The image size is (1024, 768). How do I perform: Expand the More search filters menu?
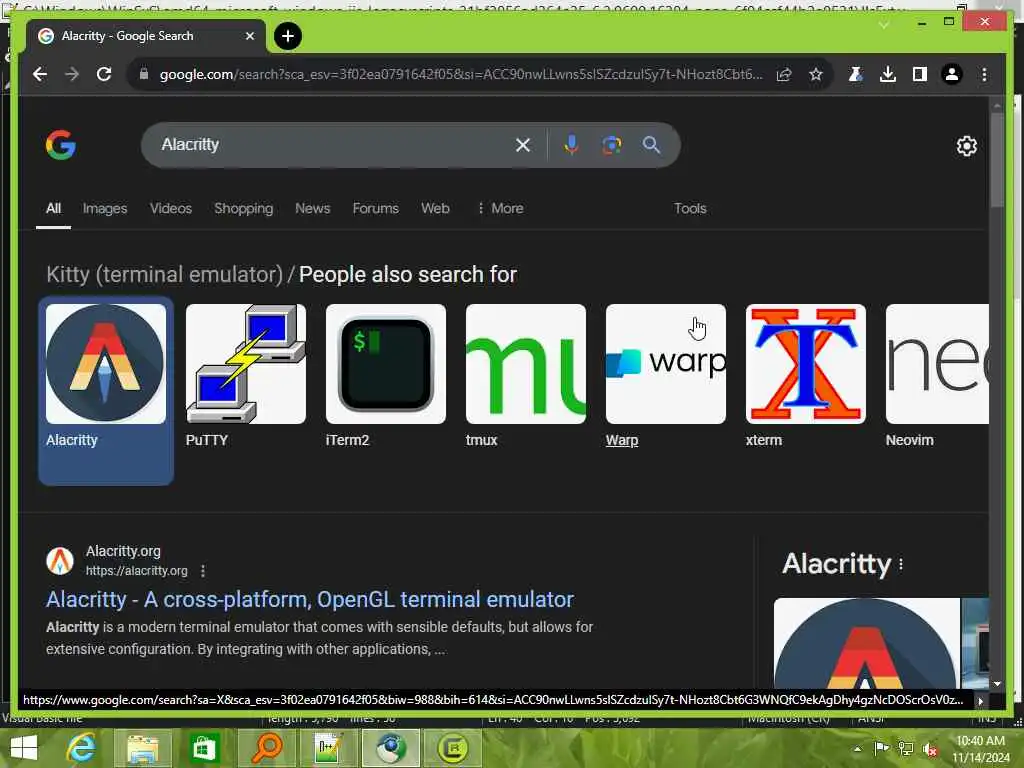pyautogui.click(x=500, y=208)
